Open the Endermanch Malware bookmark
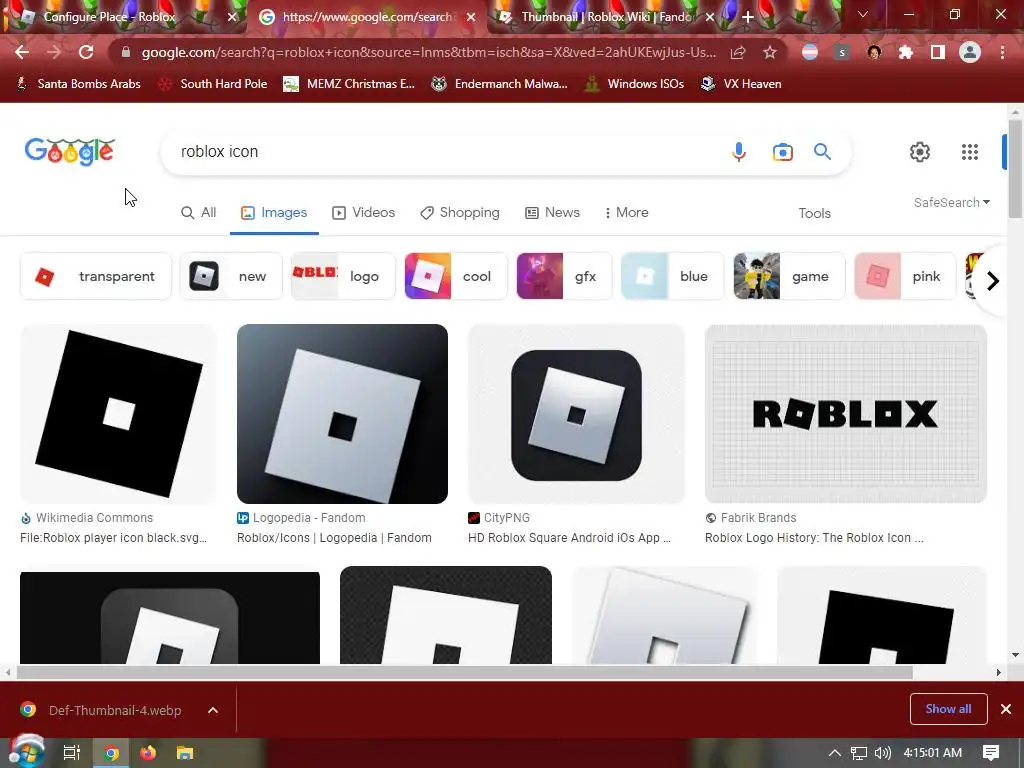 [x=500, y=84]
